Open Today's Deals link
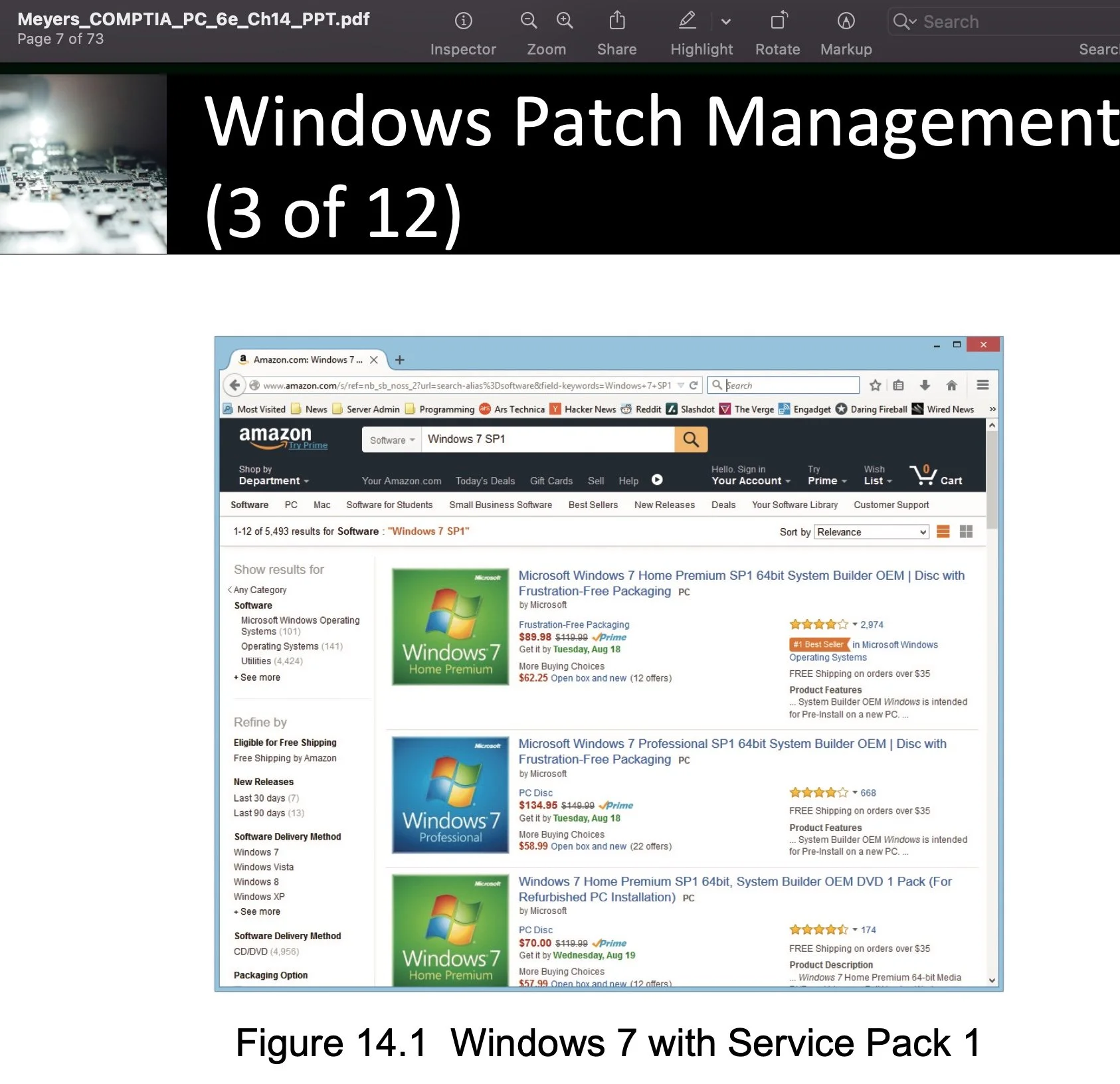The width and height of the screenshot is (1120, 1084). 485,481
